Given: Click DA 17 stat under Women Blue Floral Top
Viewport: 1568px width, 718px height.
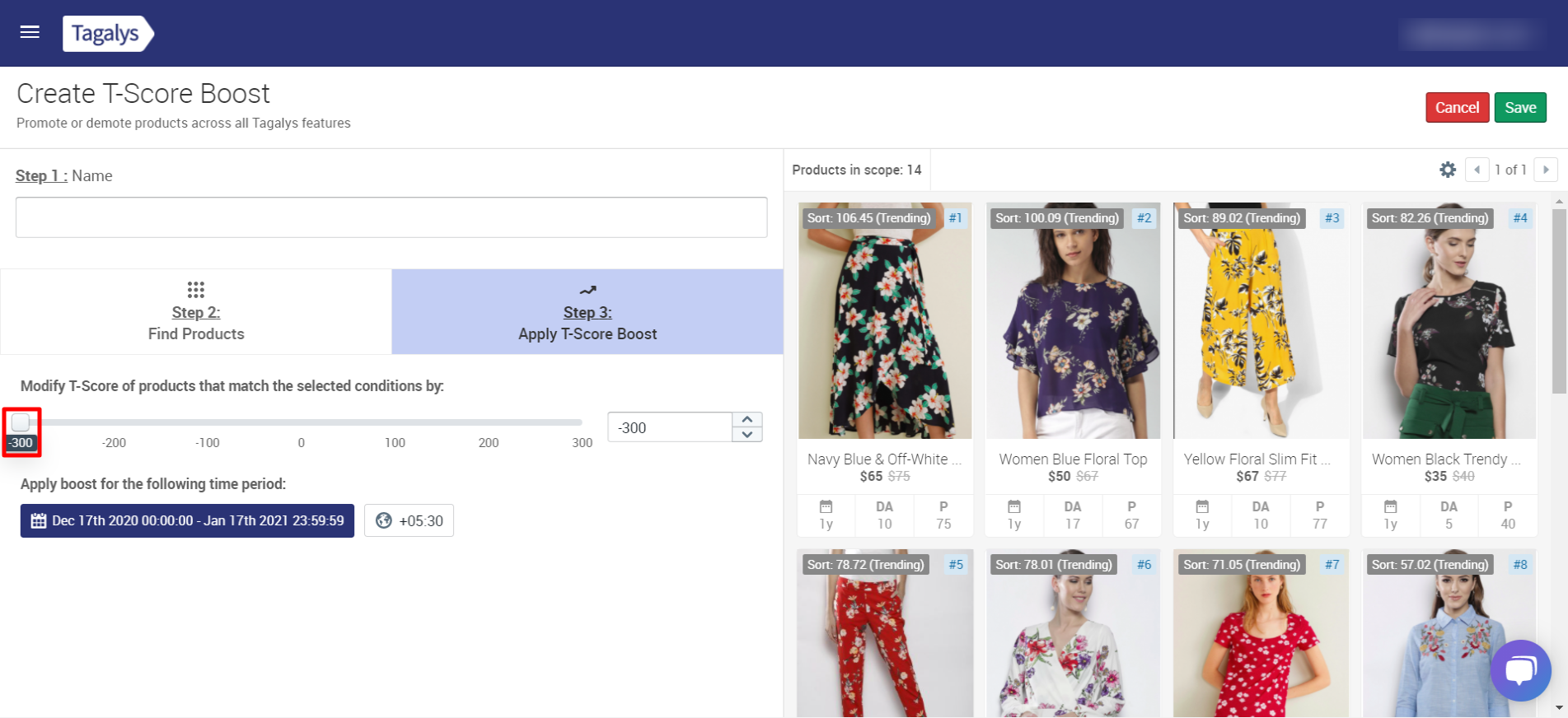Looking at the screenshot, I should (x=1072, y=515).
